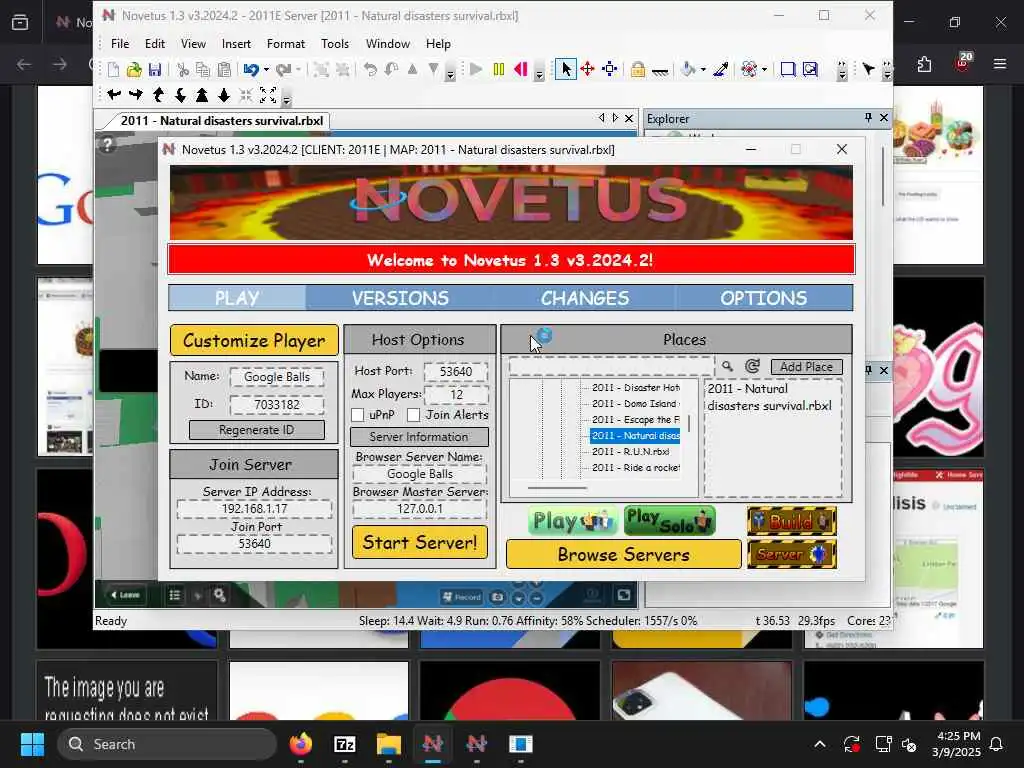Switch to the CHANGES tab in Novetus launcher
Viewport: 1024px width, 768px height.
[x=584, y=298]
